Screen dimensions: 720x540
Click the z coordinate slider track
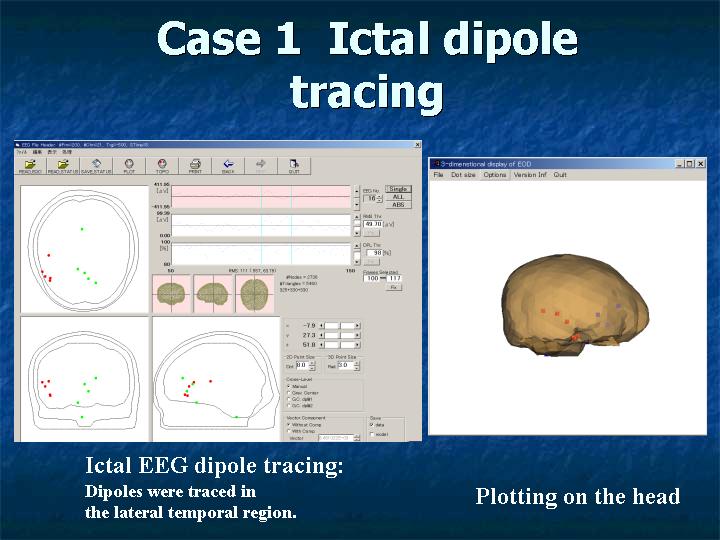pos(339,345)
